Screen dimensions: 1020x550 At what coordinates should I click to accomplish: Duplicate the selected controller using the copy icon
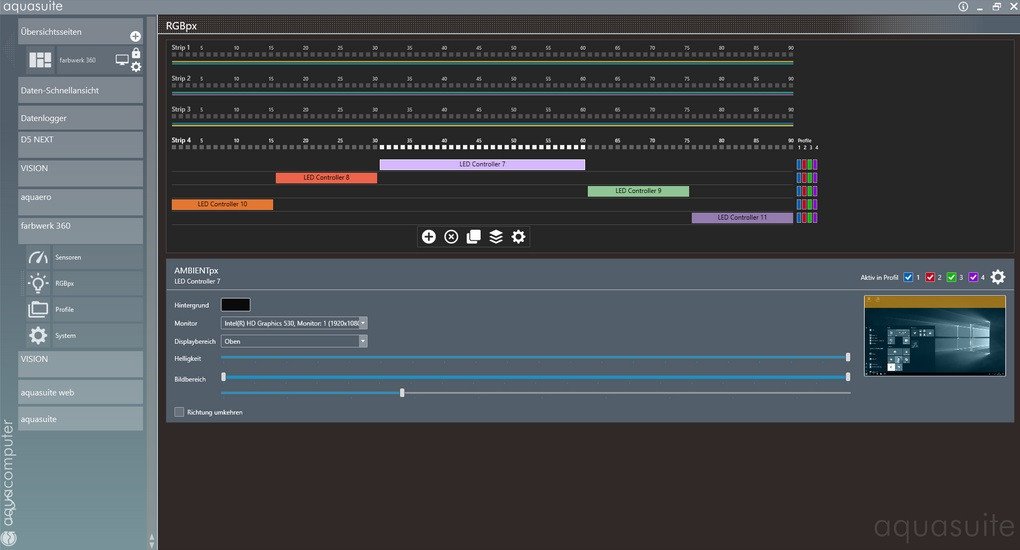coord(473,237)
